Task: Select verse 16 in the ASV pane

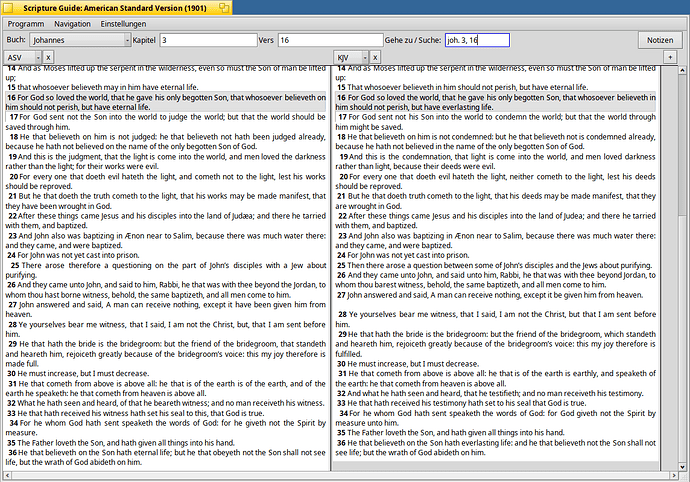Action: (165, 102)
